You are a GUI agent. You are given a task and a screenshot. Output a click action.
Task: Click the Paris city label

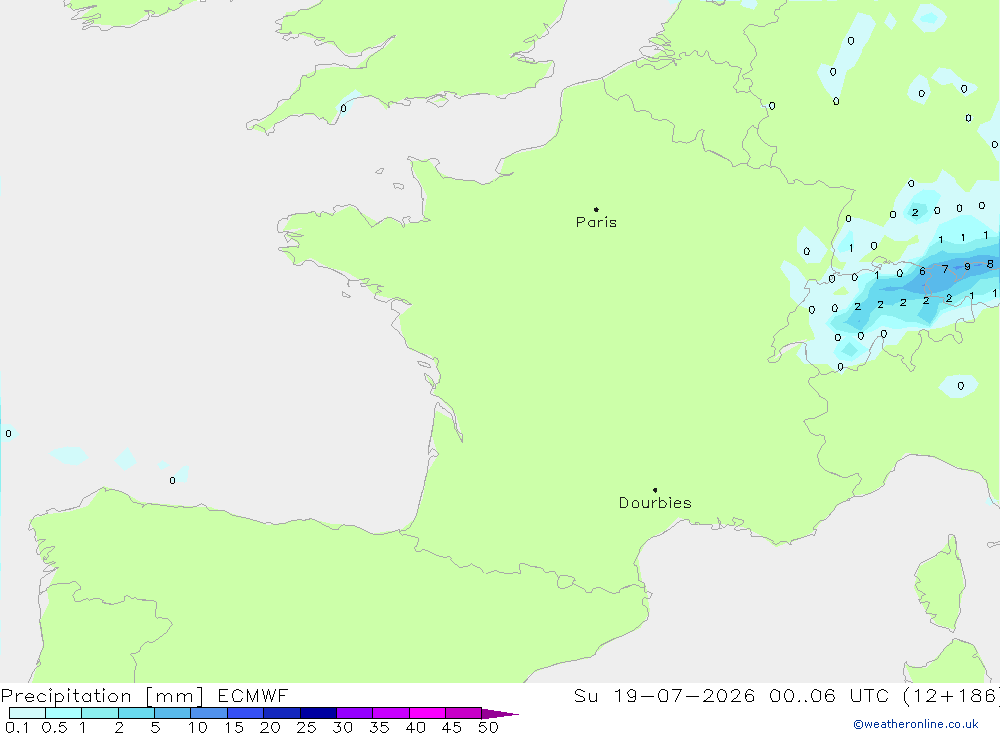coord(596,222)
